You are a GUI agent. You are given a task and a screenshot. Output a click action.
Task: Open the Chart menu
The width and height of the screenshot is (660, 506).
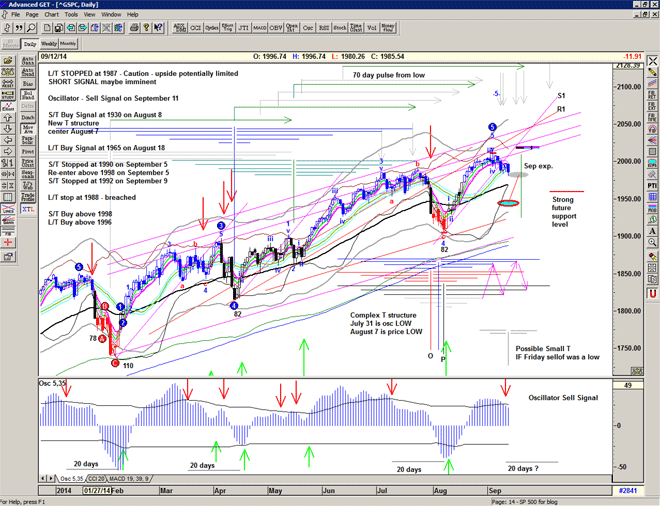click(x=51, y=15)
